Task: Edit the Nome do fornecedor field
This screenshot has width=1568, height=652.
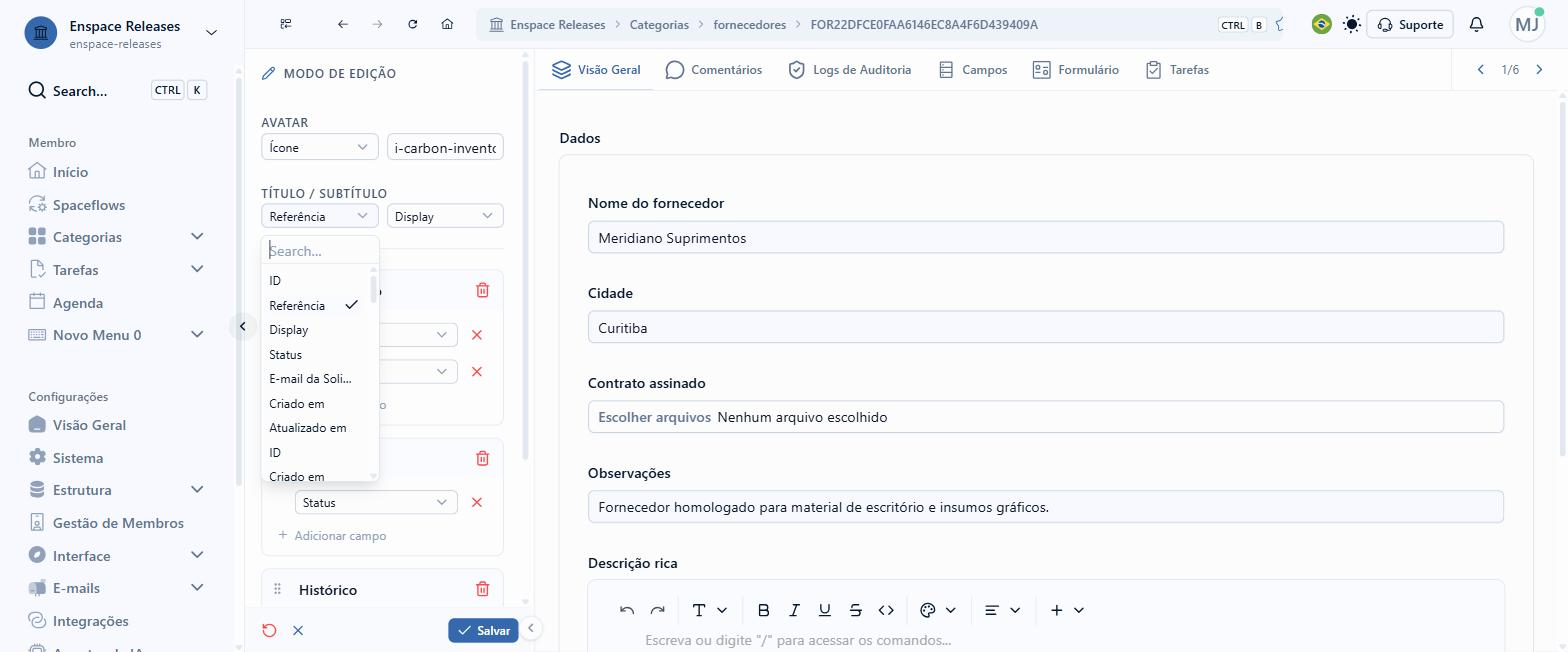Action: pos(1046,237)
